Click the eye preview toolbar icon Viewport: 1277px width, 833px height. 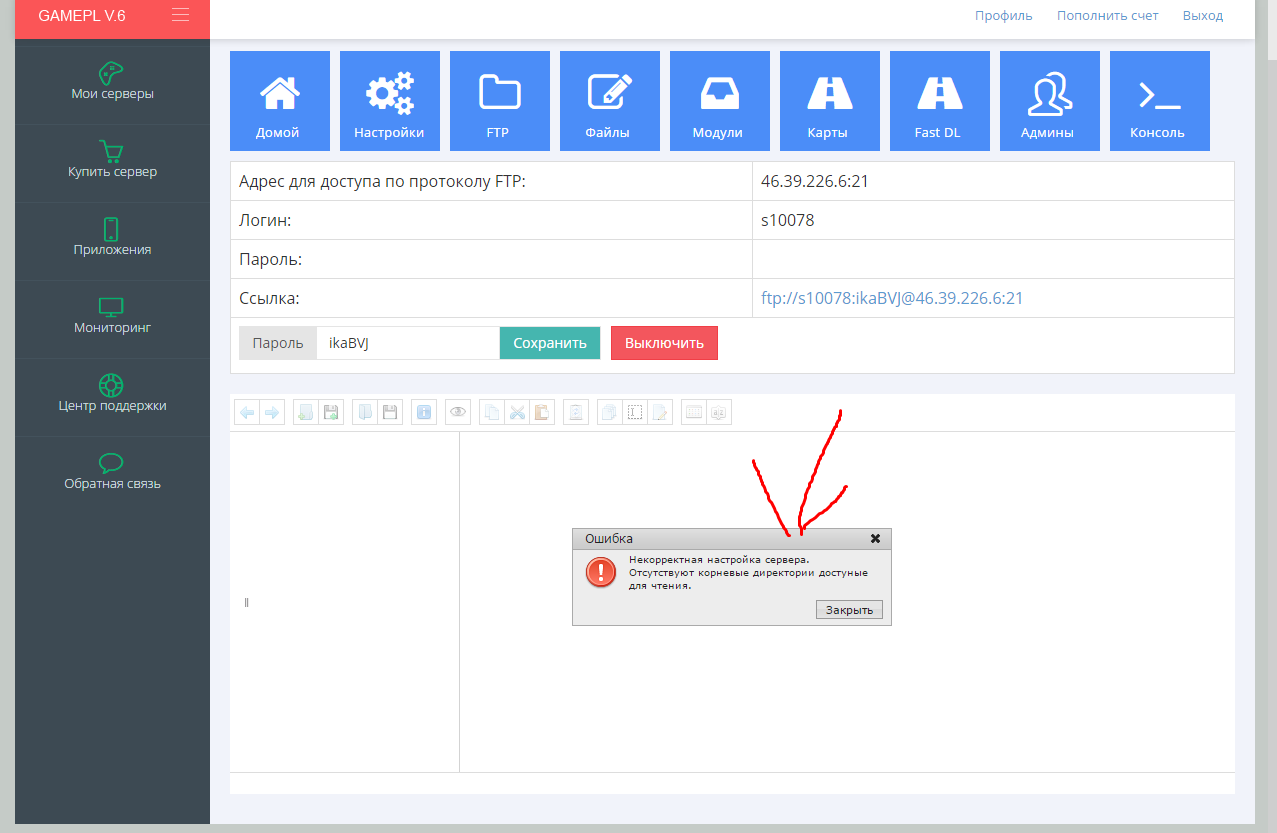458,412
